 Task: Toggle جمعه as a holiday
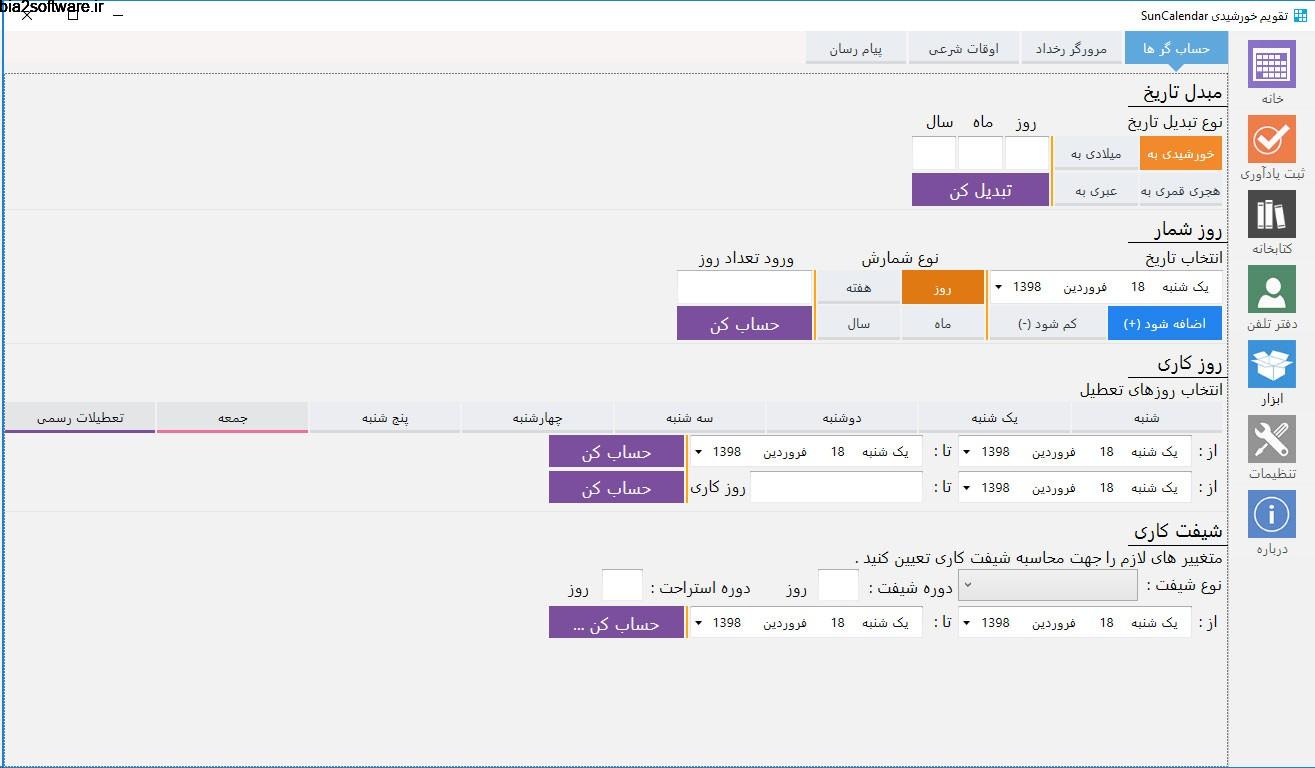point(232,417)
